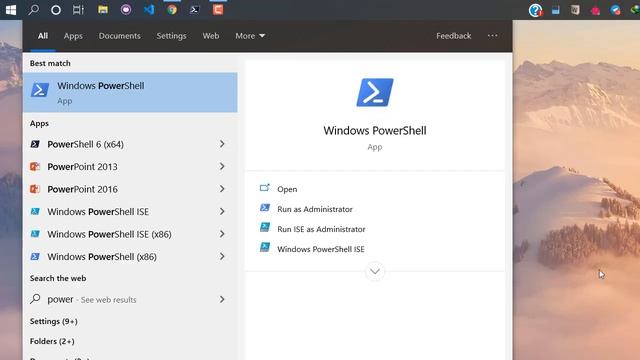640x360 pixels.
Task: Click the blue help icon in tray
Action: [535, 10]
